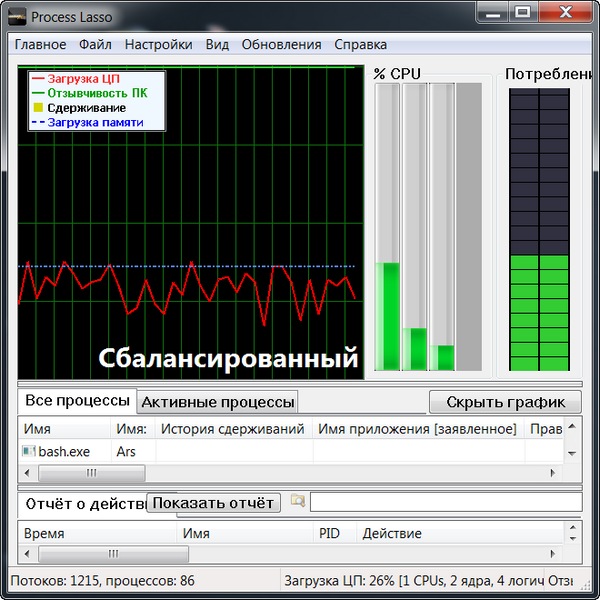Open the Справка menu

coord(360,44)
